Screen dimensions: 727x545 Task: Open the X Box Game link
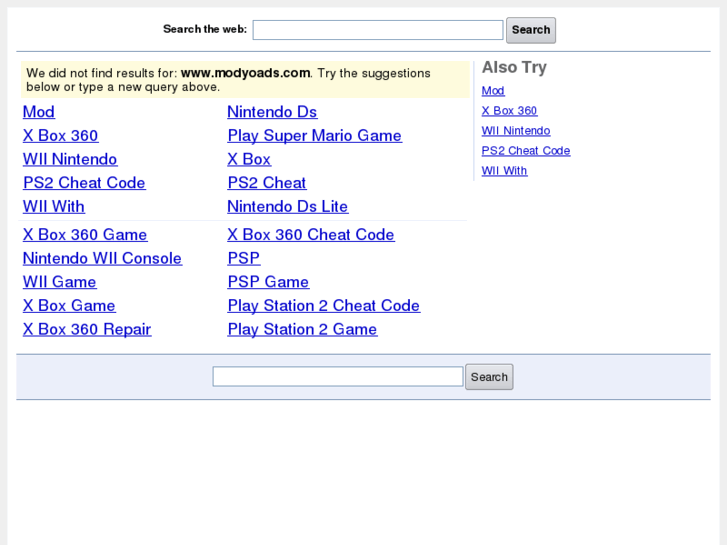(x=69, y=306)
